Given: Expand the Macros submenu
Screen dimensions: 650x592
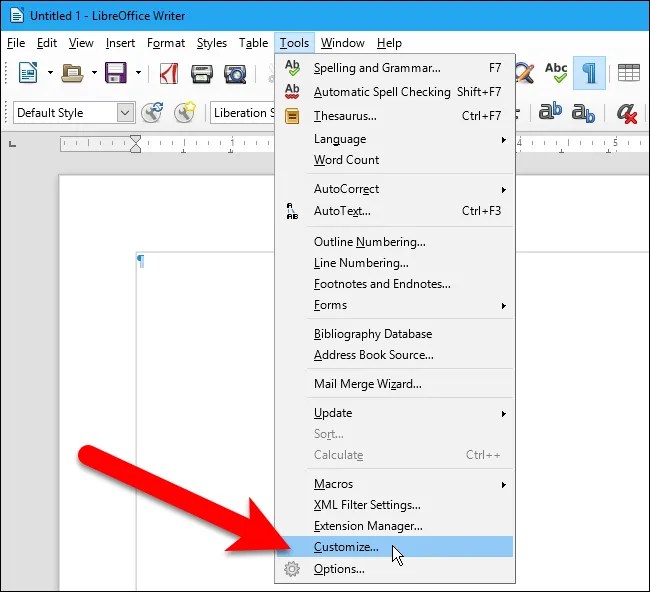Looking at the screenshot, I should point(395,484).
